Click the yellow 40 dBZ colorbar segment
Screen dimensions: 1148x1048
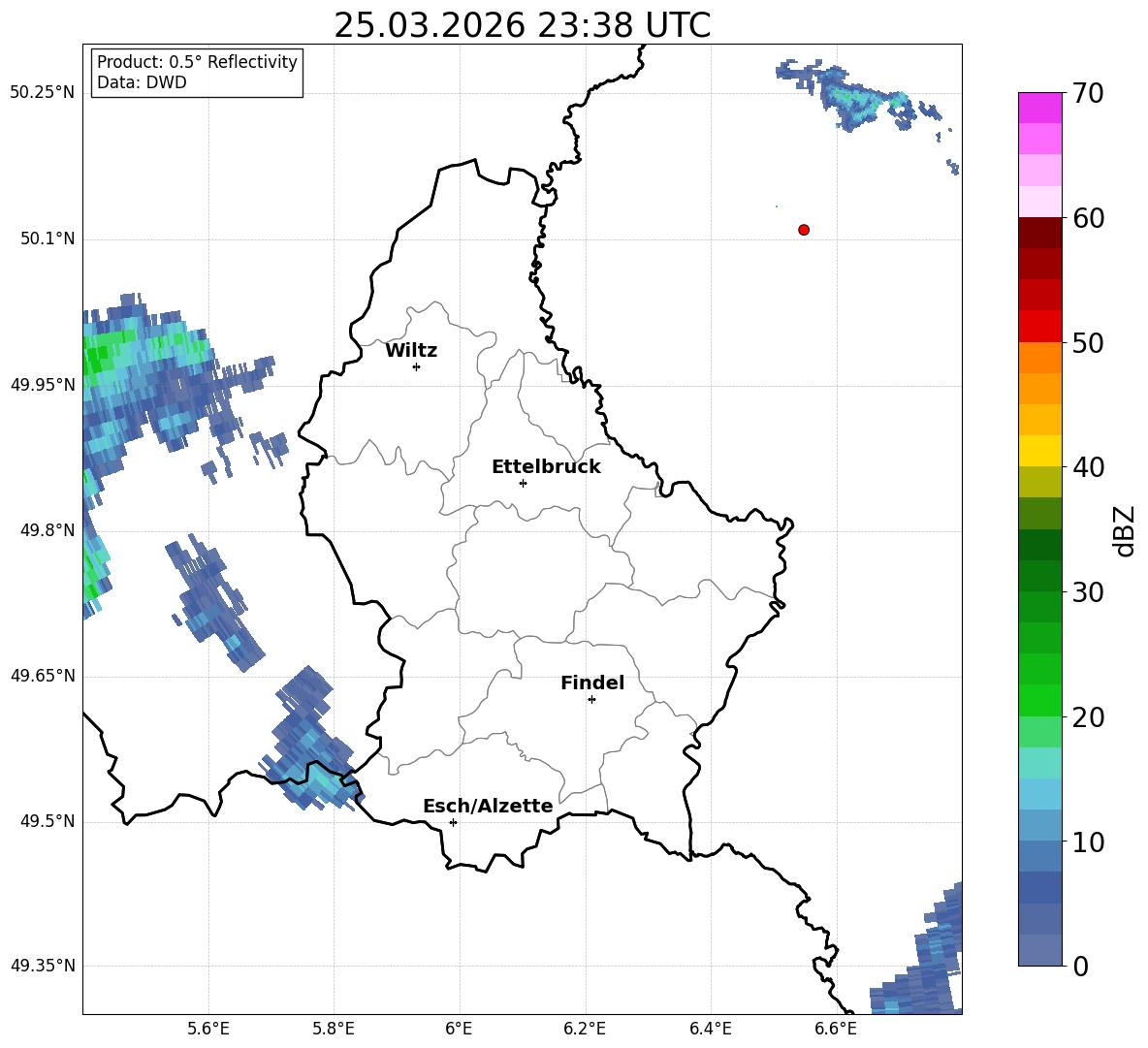pos(1039,451)
